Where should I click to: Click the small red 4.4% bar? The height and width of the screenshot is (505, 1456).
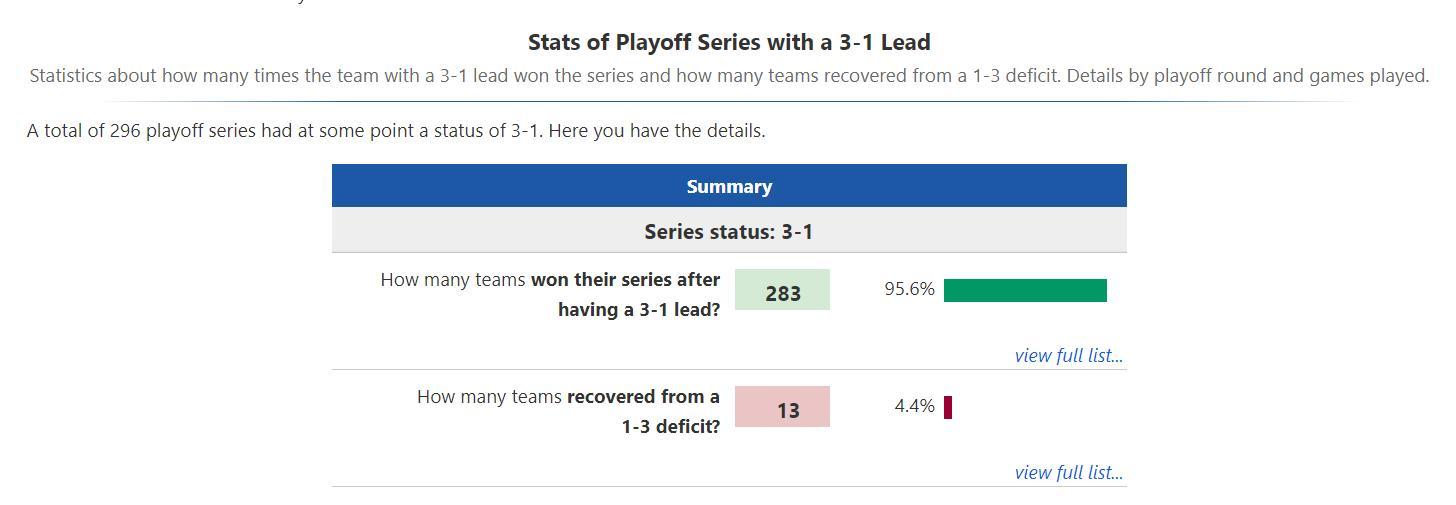click(948, 407)
